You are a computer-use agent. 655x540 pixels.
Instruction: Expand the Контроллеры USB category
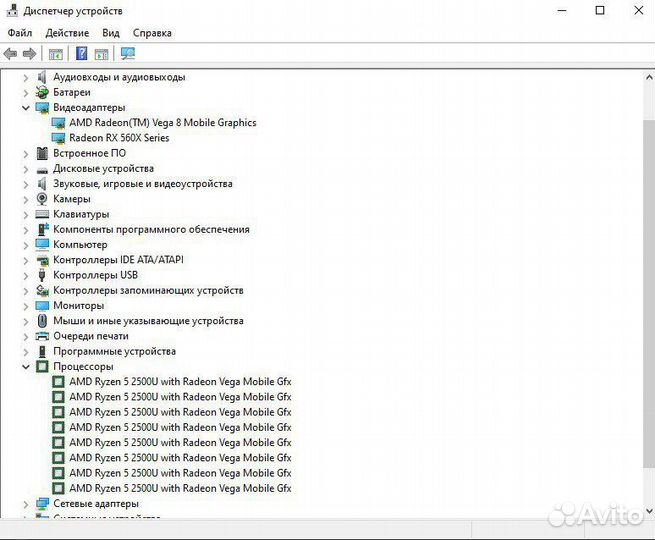click(26, 275)
